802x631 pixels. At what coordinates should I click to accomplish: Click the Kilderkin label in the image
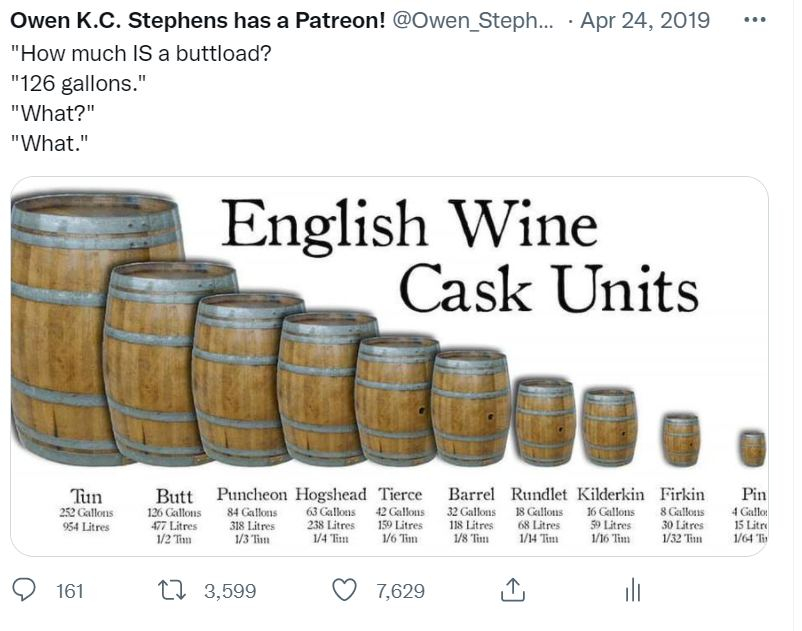[x=611, y=495]
